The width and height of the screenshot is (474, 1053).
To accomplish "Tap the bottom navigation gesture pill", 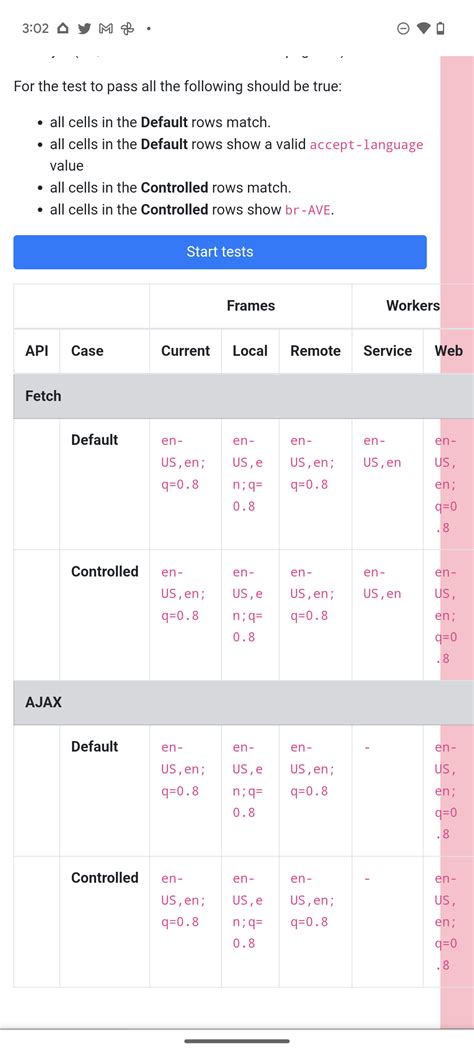I will [x=237, y=1041].
